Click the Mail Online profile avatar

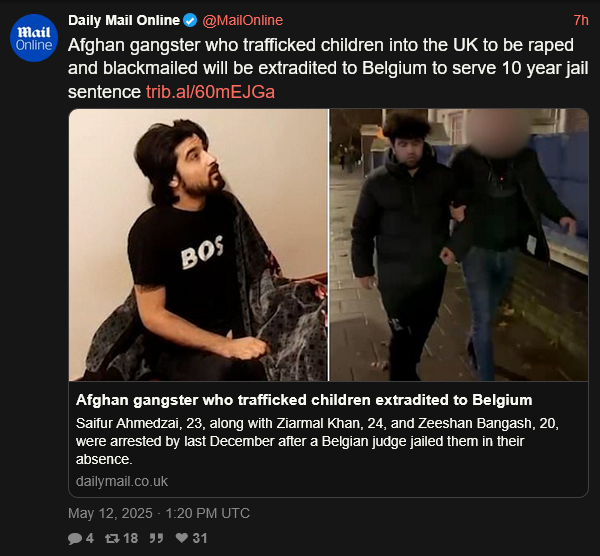34,38
